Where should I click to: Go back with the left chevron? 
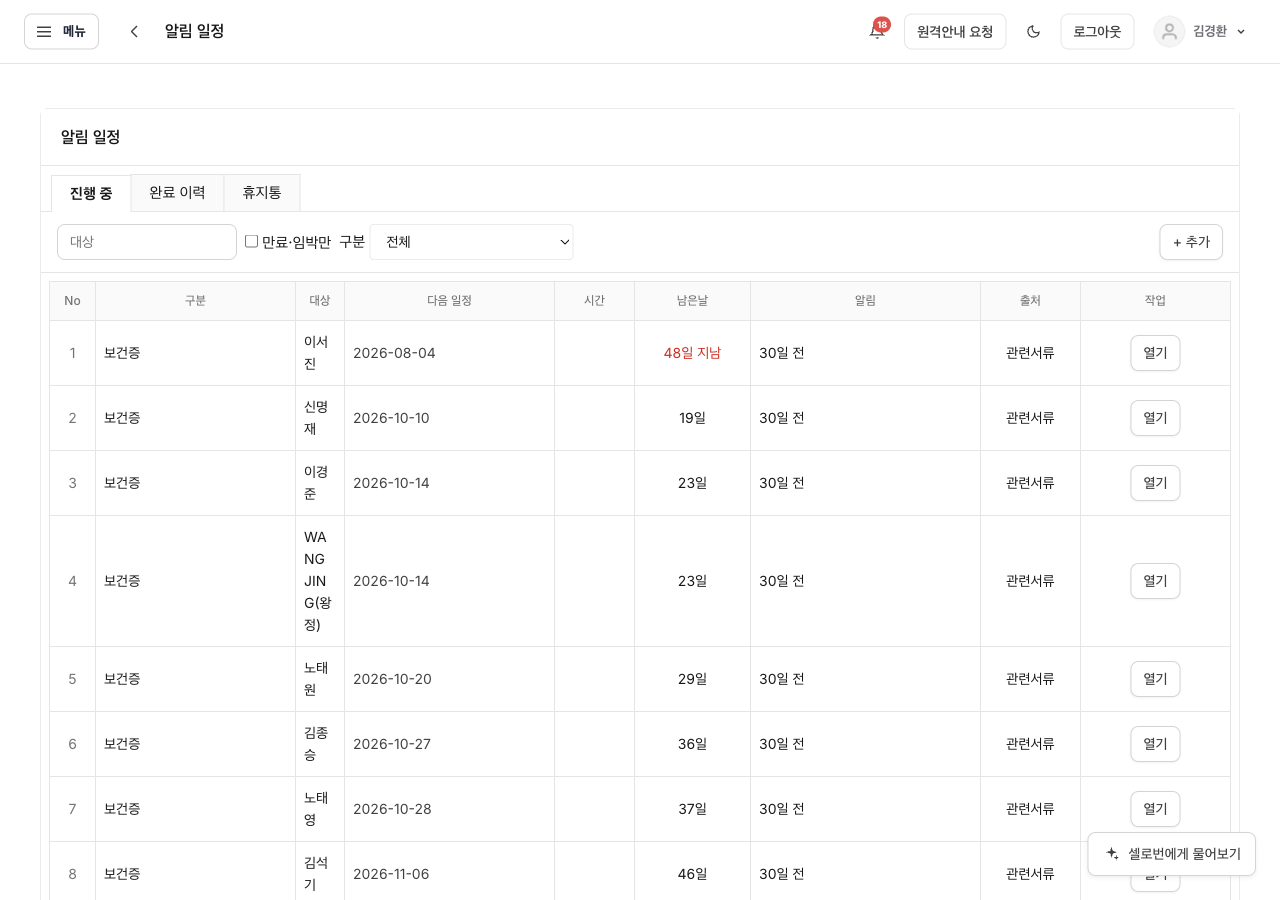click(134, 31)
